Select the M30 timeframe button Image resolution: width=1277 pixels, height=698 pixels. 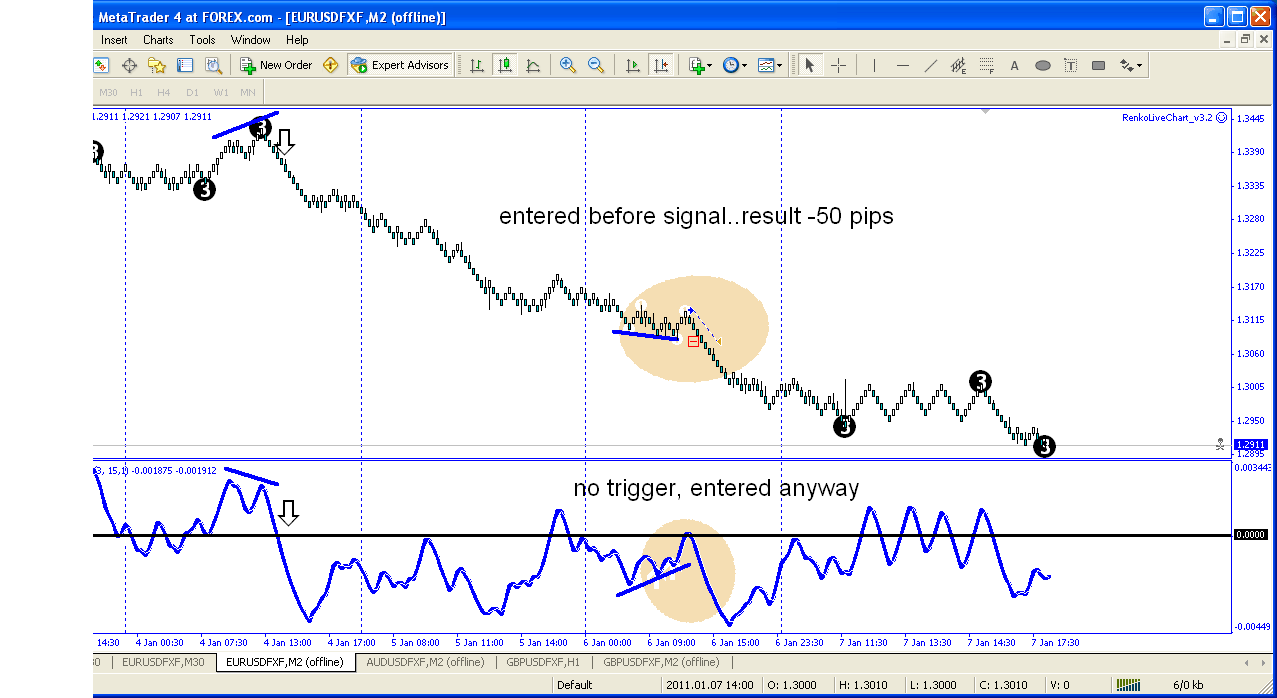108,93
